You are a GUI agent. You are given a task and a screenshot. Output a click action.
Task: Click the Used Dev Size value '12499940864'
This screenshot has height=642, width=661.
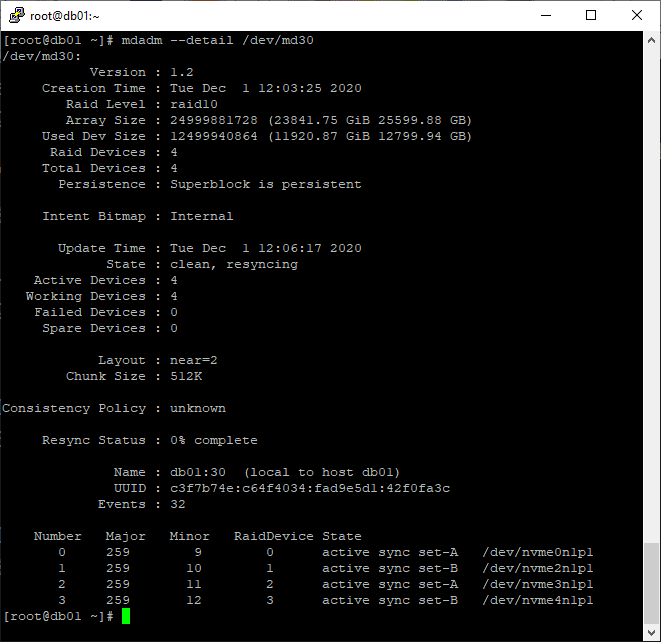pyautogui.click(x=214, y=136)
